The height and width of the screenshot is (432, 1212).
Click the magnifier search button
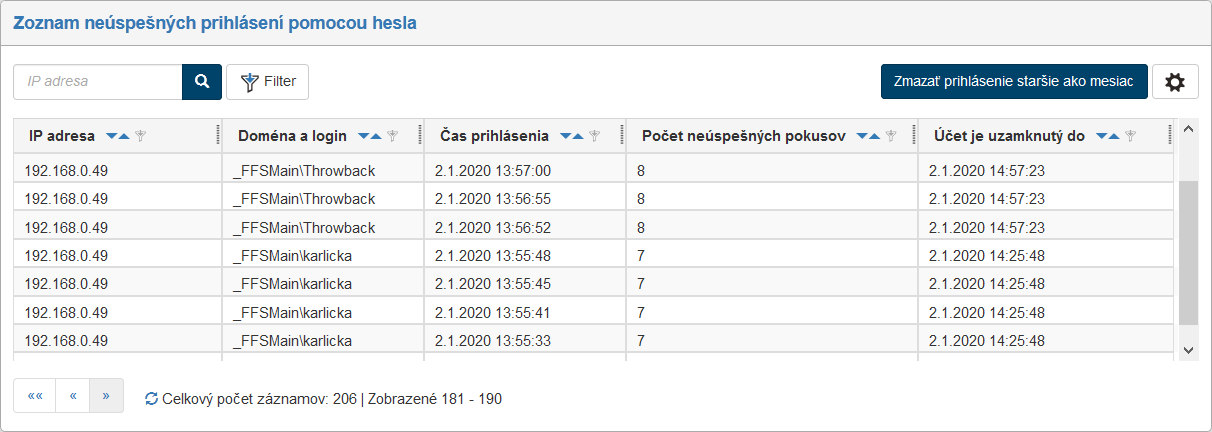coord(201,82)
